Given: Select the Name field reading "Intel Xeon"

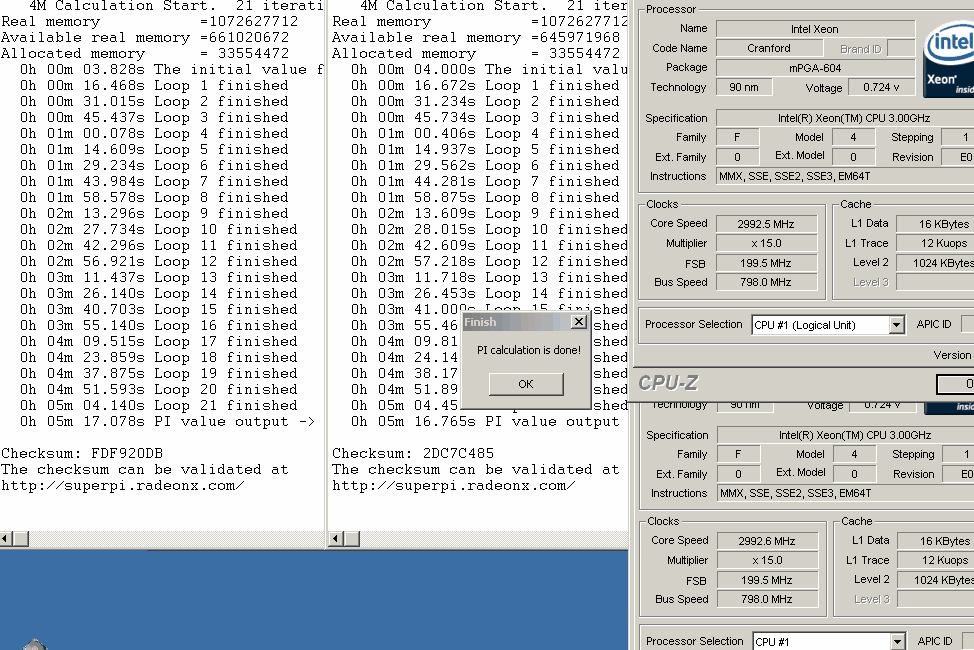Looking at the screenshot, I should pyautogui.click(x=815, y=29).
